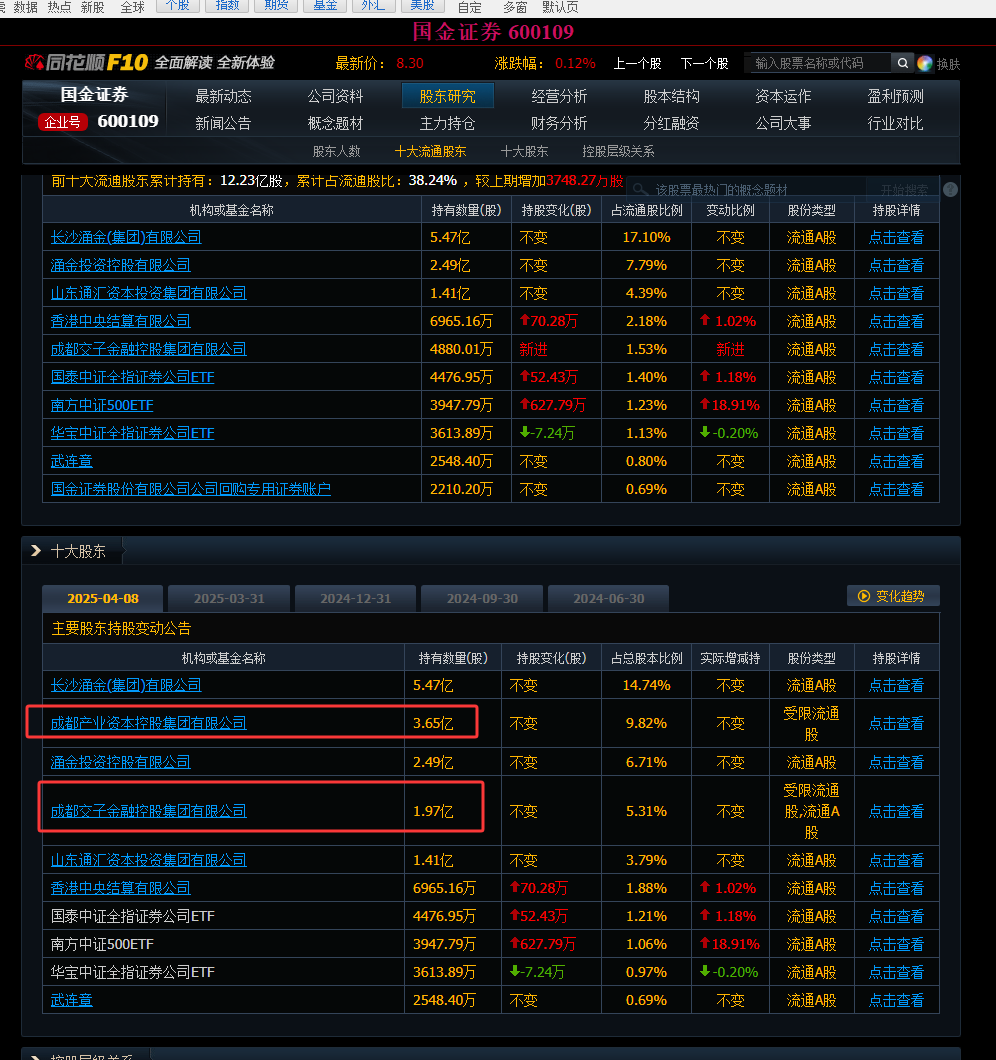This screenshot has height=1060, width=996.
Task: Switch to 控股层级关系 sub-tab
Action: click(x=618, y=151)
